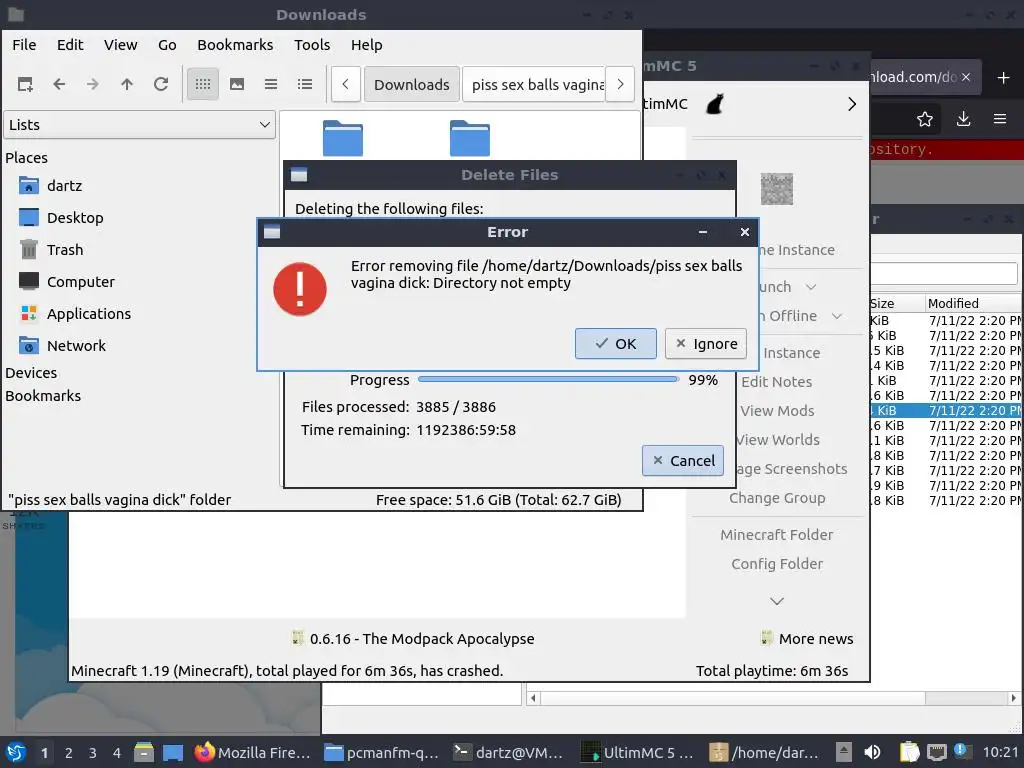This screenshot has width=1024, height=768.
Task: Open Minecraft Folder in UltimMC
Action: [776, 535]
